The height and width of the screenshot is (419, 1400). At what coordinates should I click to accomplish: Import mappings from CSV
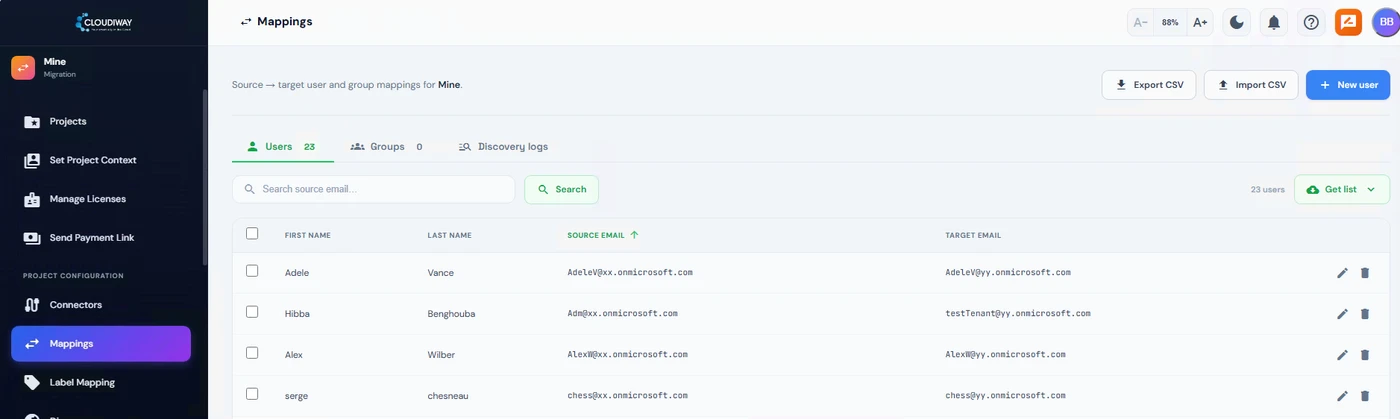tap(1251, 85)
